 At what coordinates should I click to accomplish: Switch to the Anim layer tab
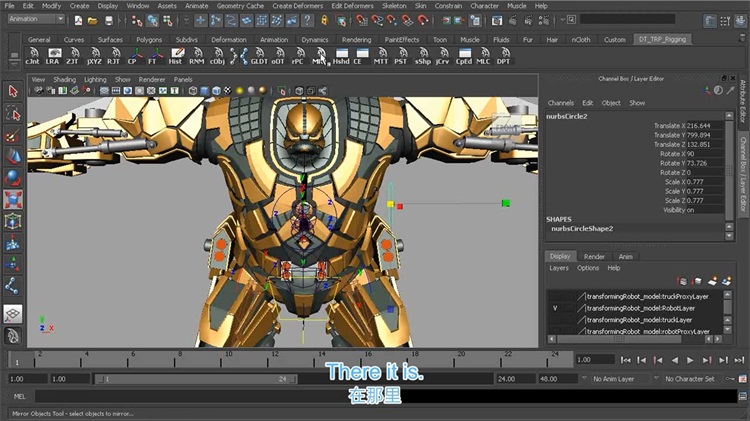[625, 256]
